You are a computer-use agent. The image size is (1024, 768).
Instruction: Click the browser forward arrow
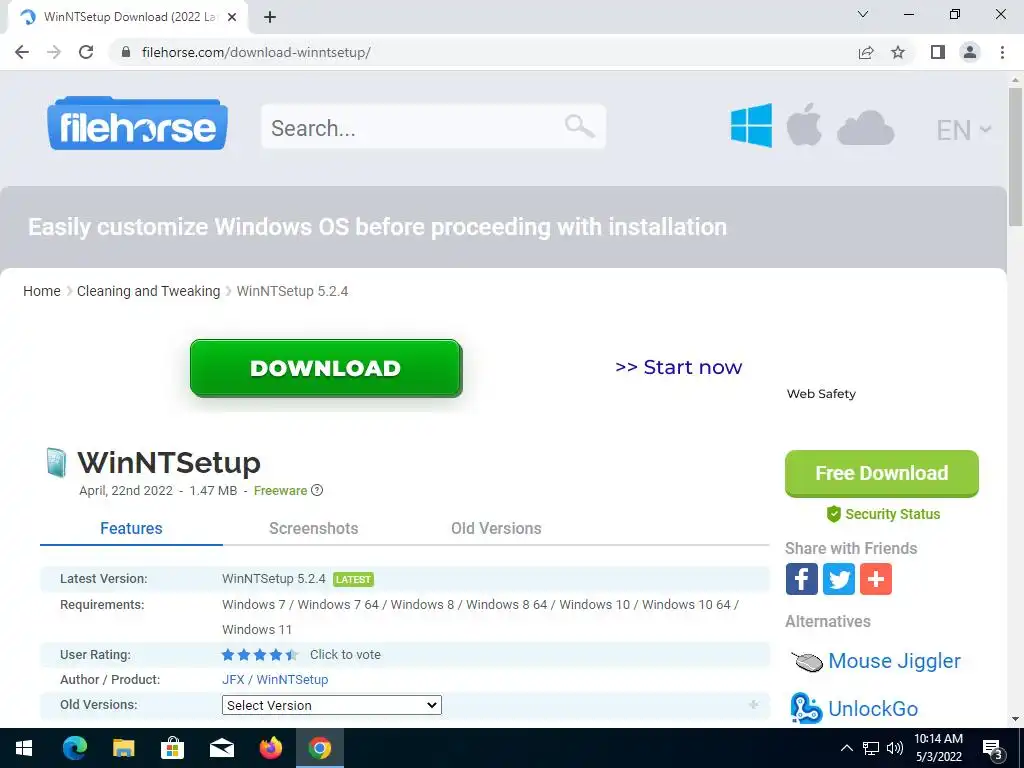[54, 52]
